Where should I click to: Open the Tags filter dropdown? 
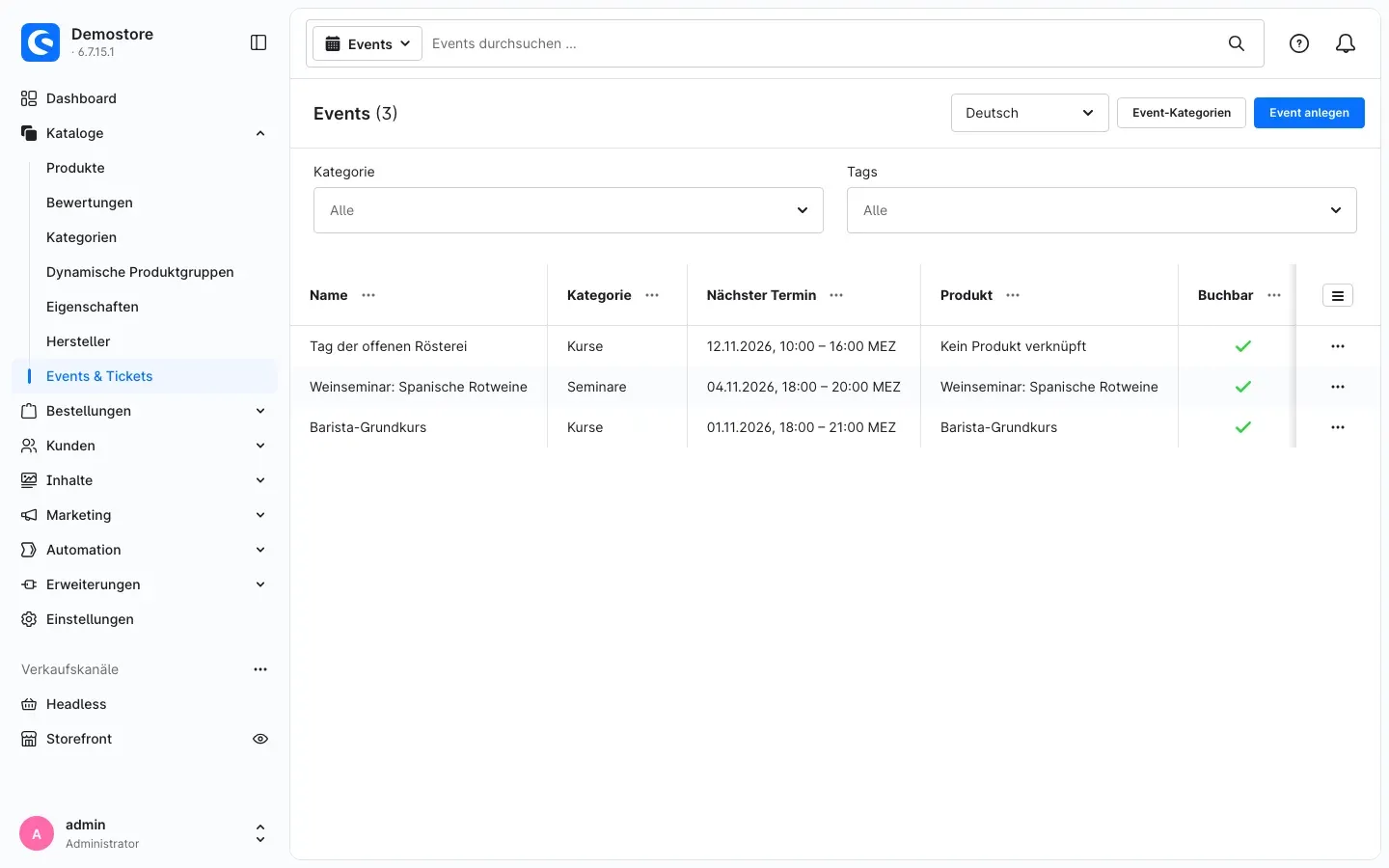pyautogui.click(x=1102, y=210)
